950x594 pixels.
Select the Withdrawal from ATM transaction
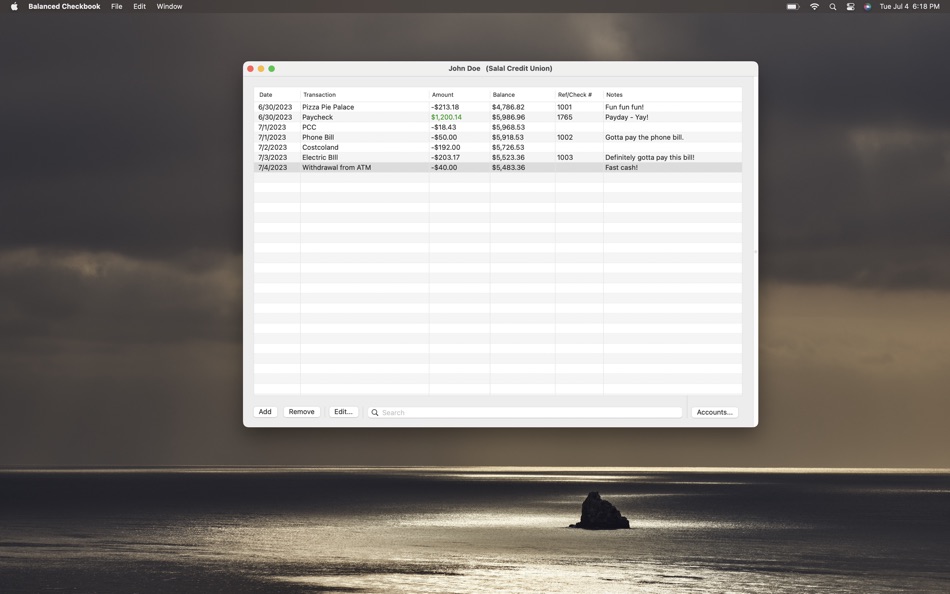click(497, 167)
